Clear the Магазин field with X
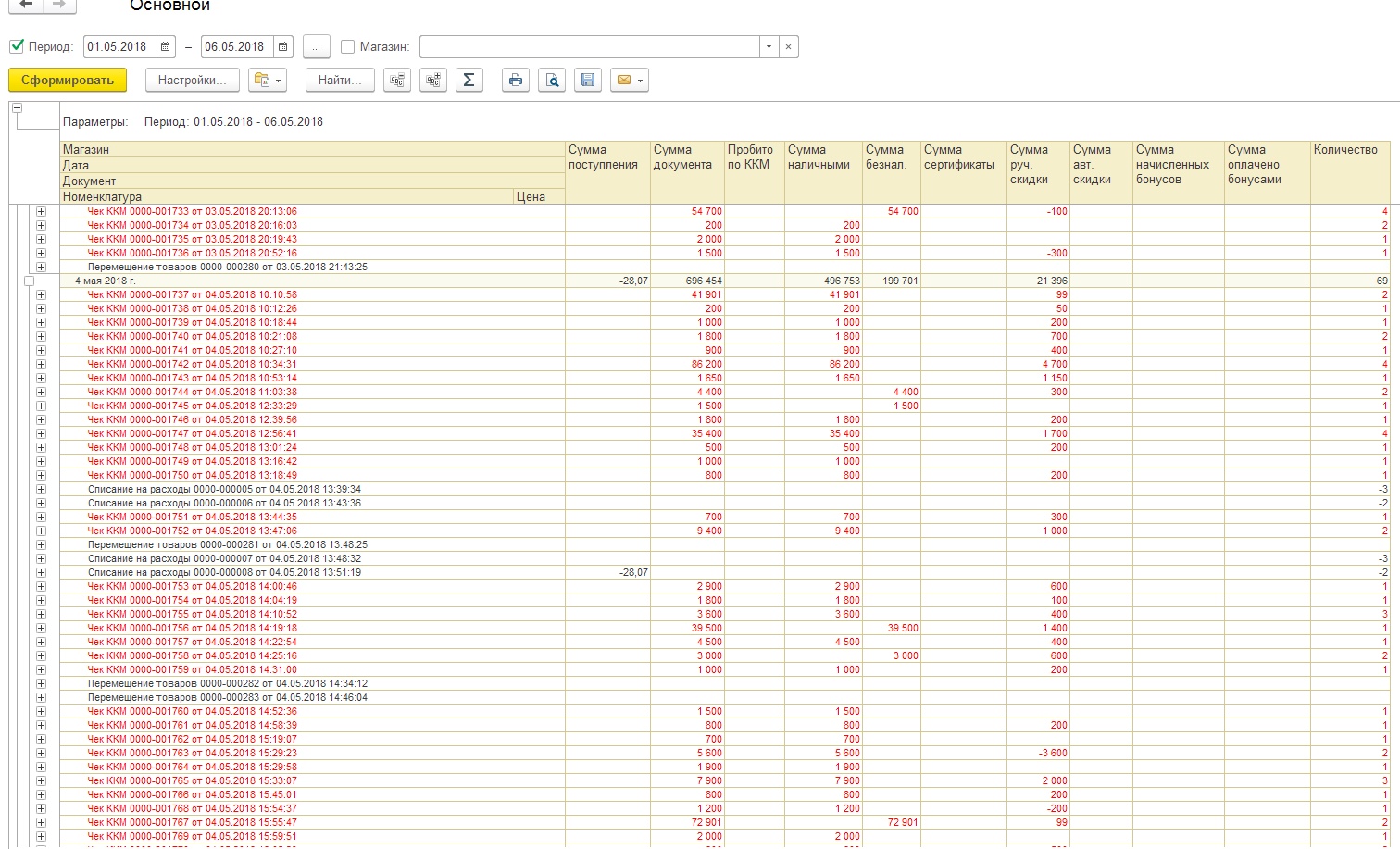 pos(788,47)
